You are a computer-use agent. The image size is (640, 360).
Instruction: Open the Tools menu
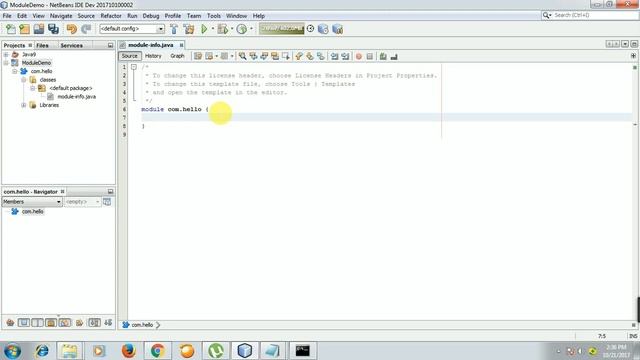(x=214, y=16)
